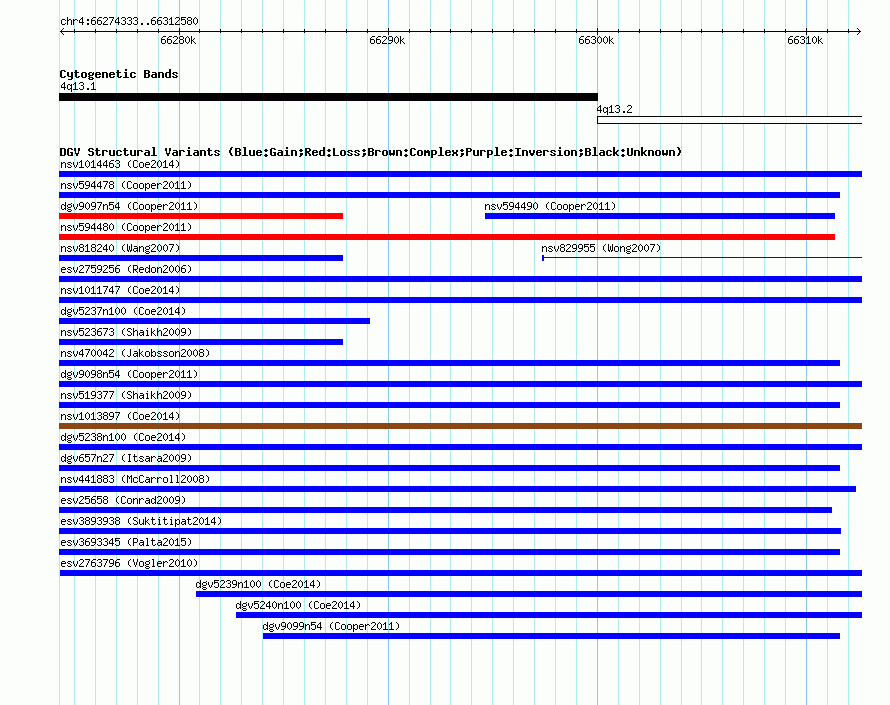Click the 66290k ruler tick label

[x=387, y=40]
